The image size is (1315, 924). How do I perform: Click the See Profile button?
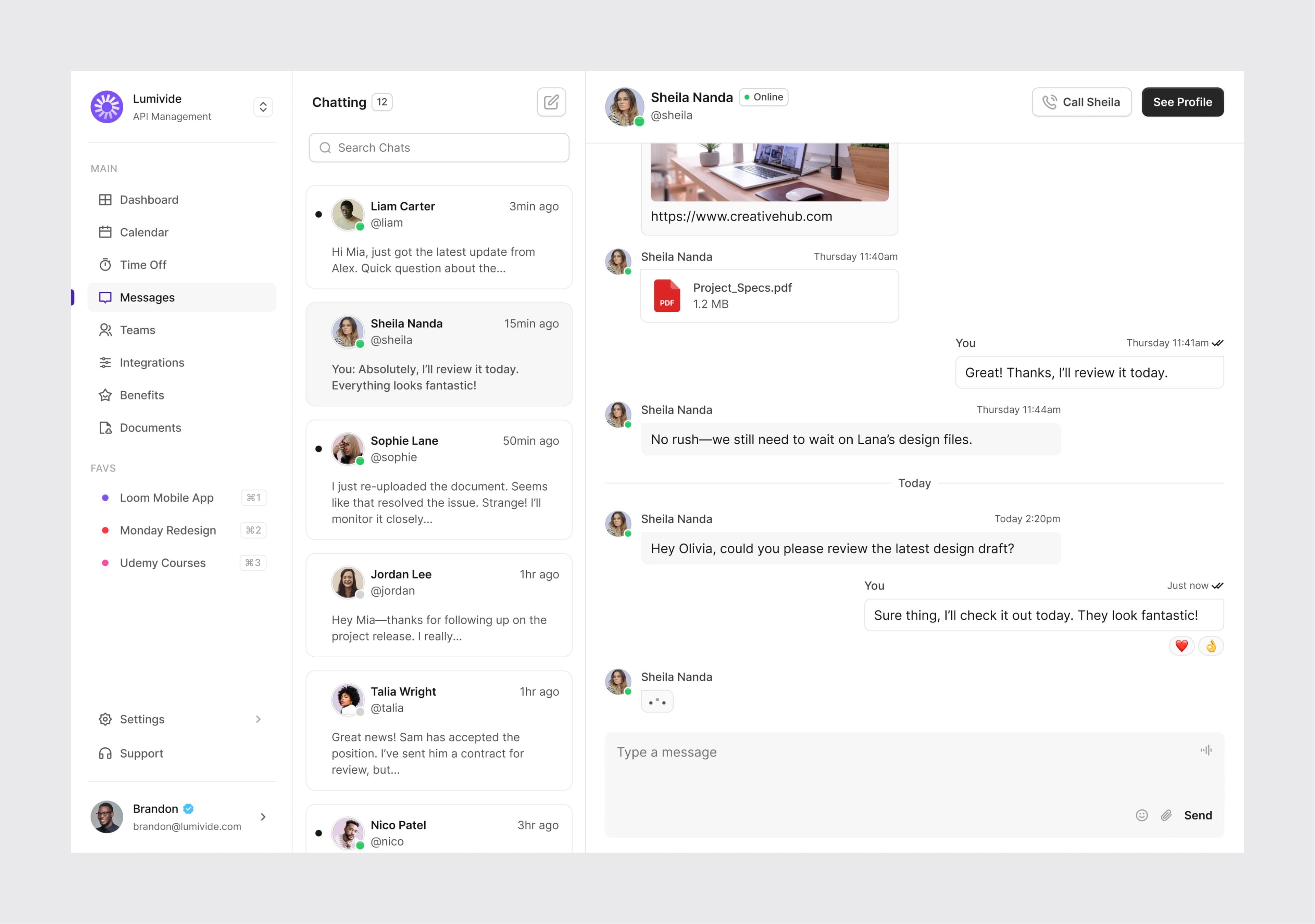coord(1183,102)
